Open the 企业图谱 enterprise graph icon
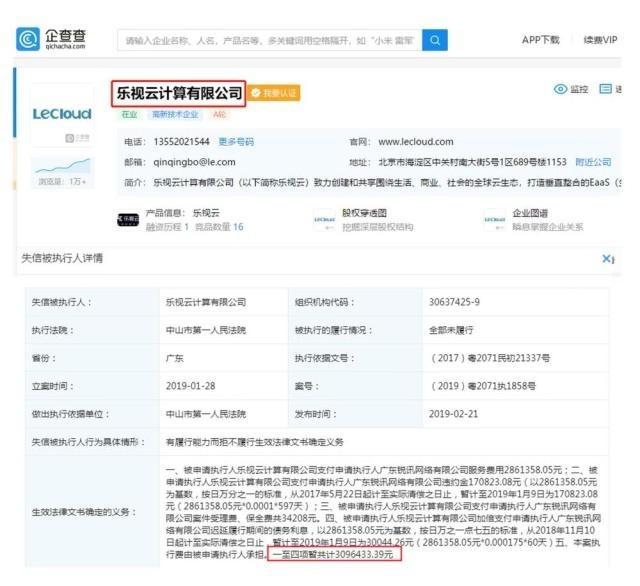 [x=494, y=220]
